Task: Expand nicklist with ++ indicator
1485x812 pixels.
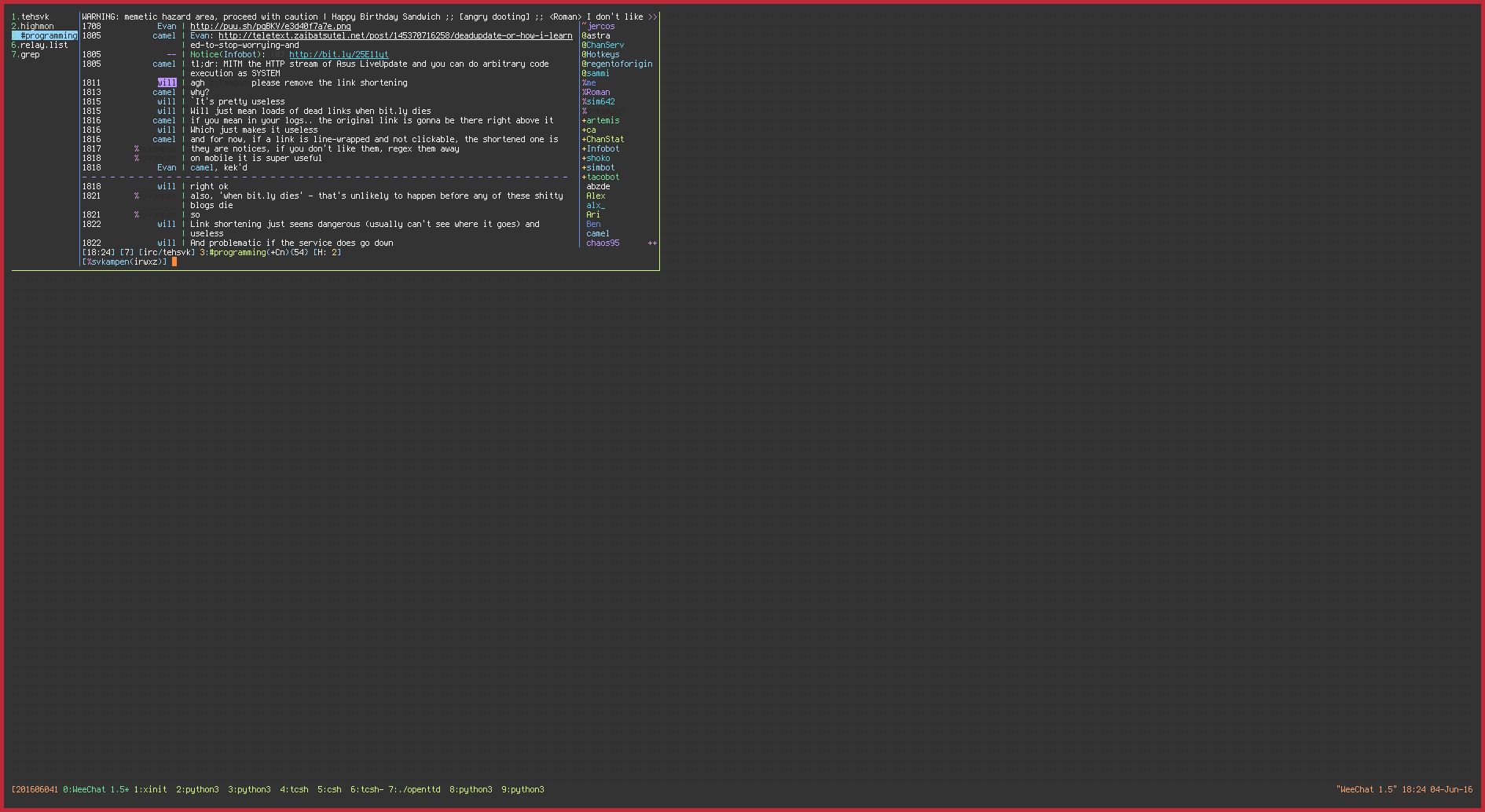Action: (x=652, y=243)
